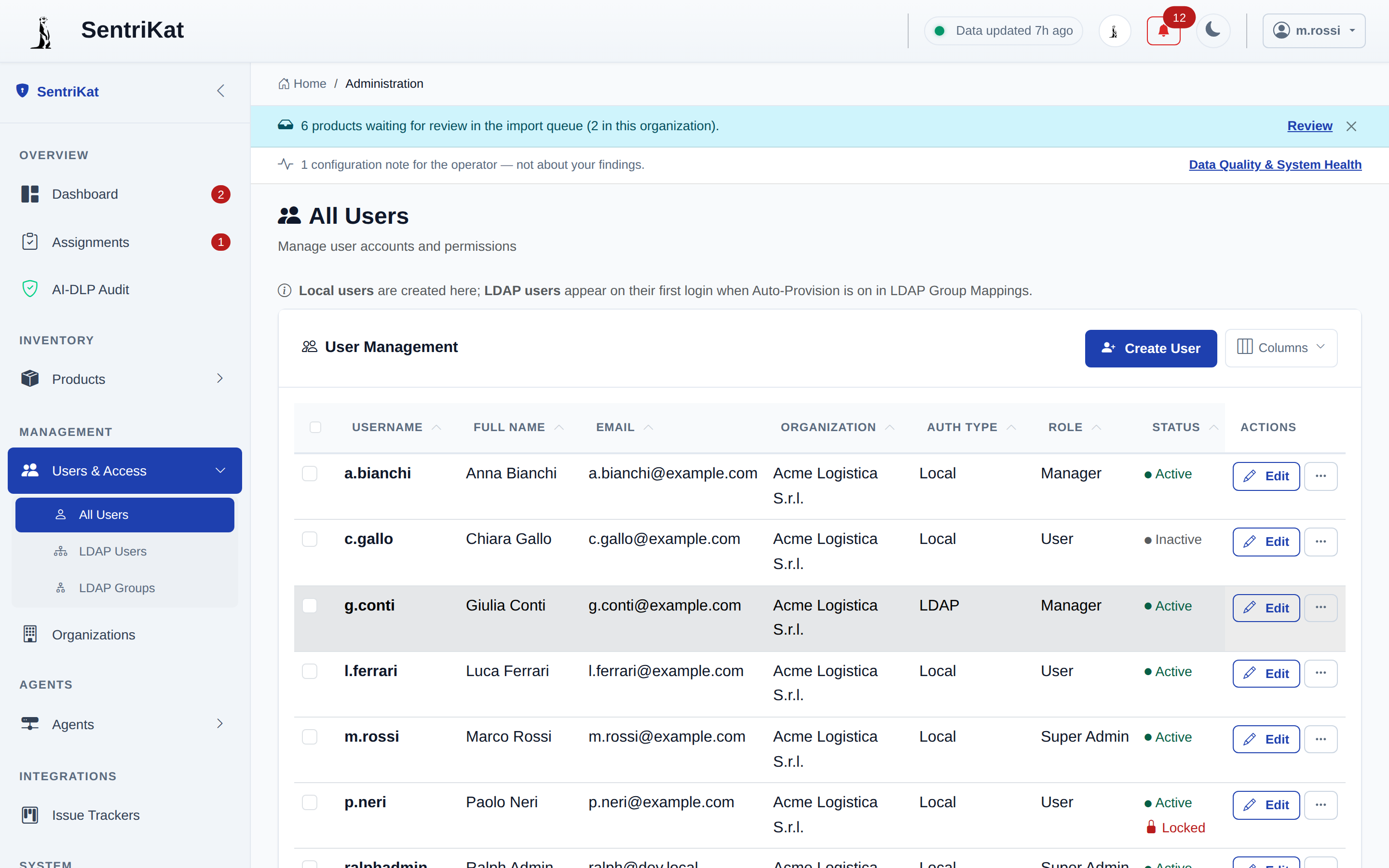
Task: Click the Assignments clipboard icon
Action: point(30,242)
